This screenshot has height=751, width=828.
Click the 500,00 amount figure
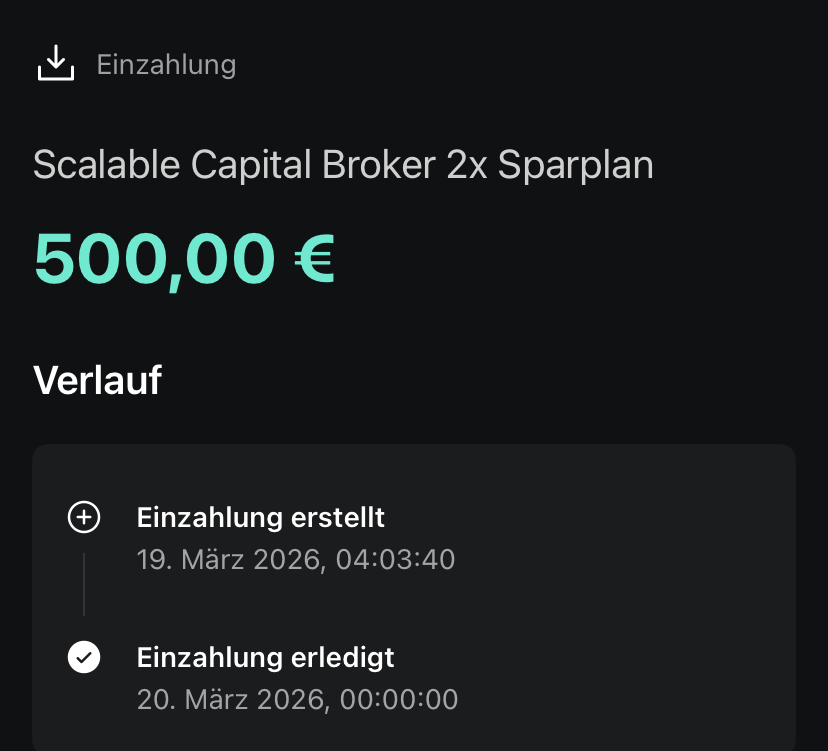(154, 258)
